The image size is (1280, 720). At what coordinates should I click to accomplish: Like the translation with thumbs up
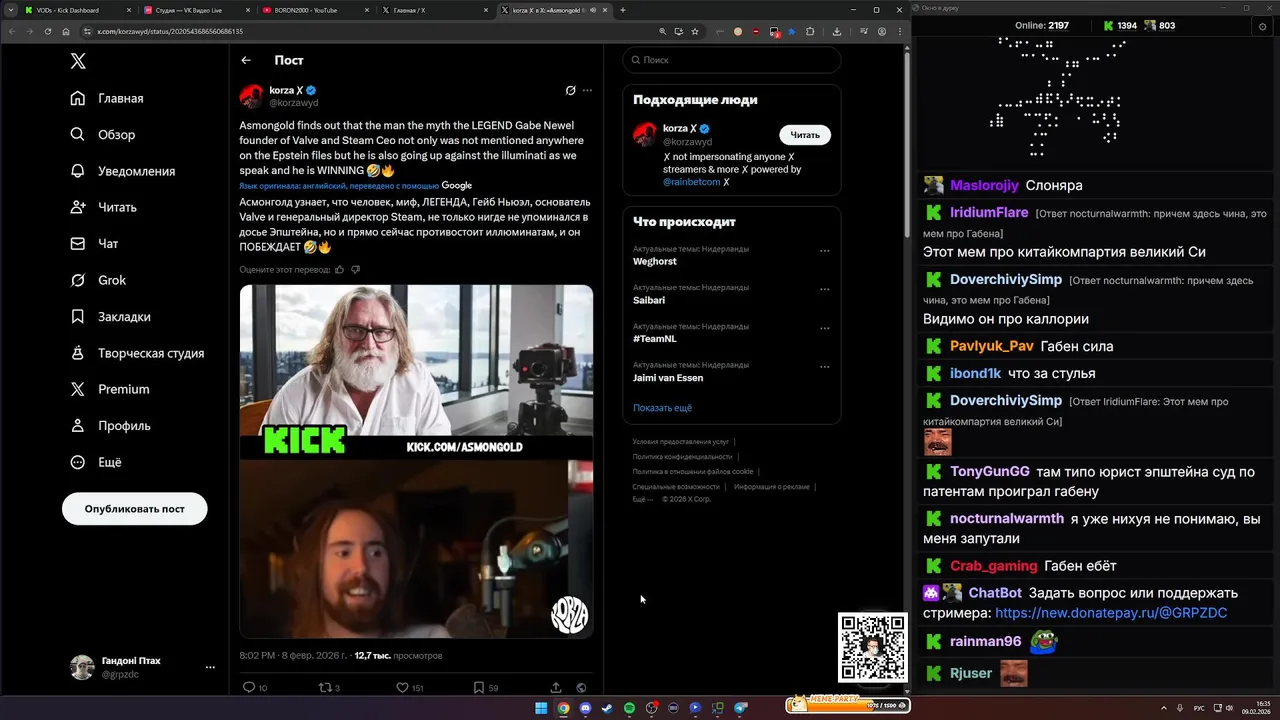coord(340,269)
